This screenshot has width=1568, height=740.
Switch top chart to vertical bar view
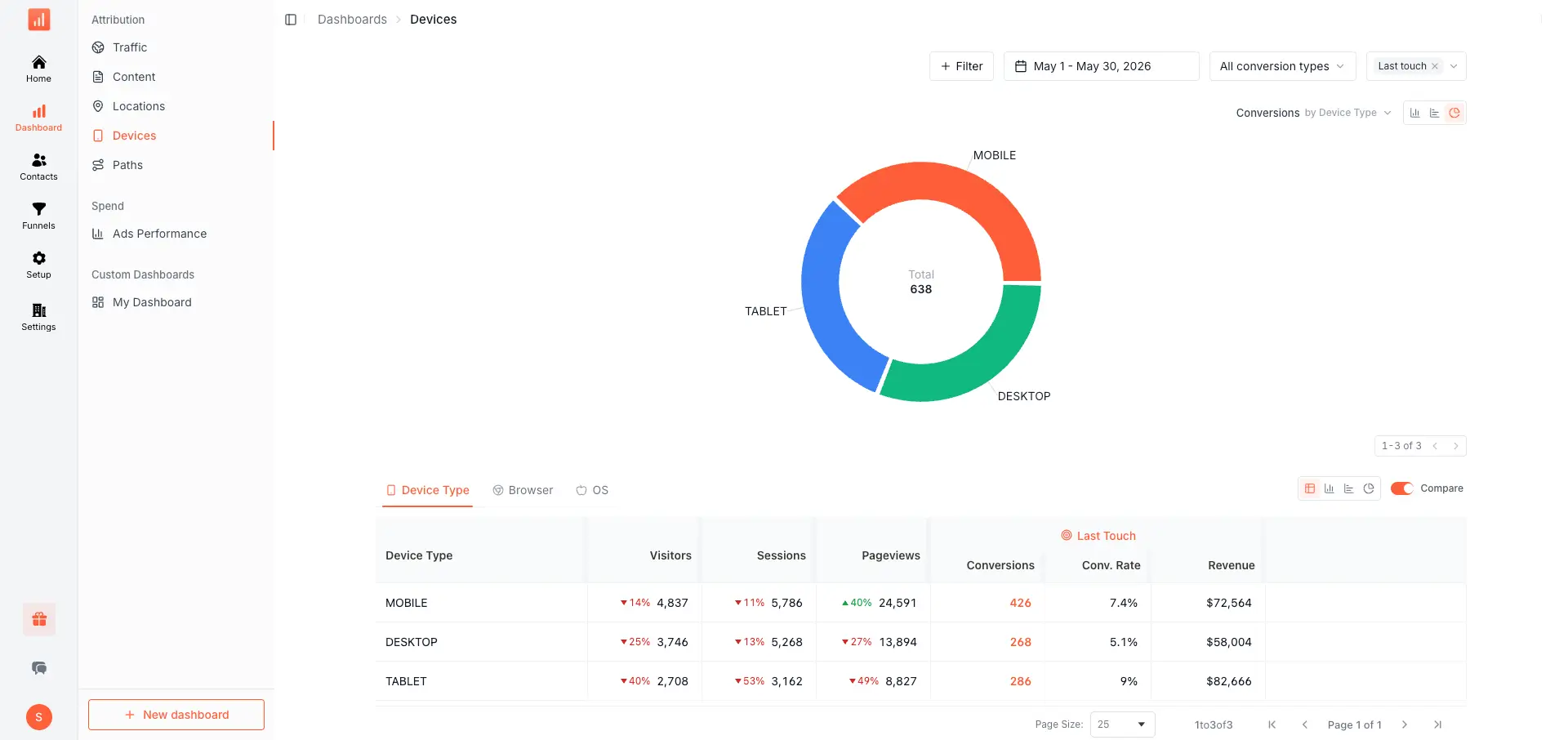[x=1414, y=113]
